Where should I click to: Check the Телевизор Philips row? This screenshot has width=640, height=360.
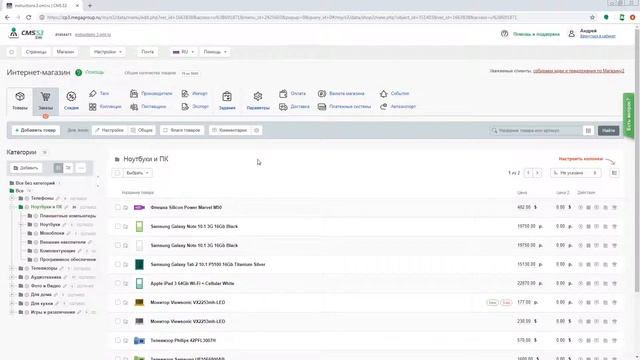point(118,340)
